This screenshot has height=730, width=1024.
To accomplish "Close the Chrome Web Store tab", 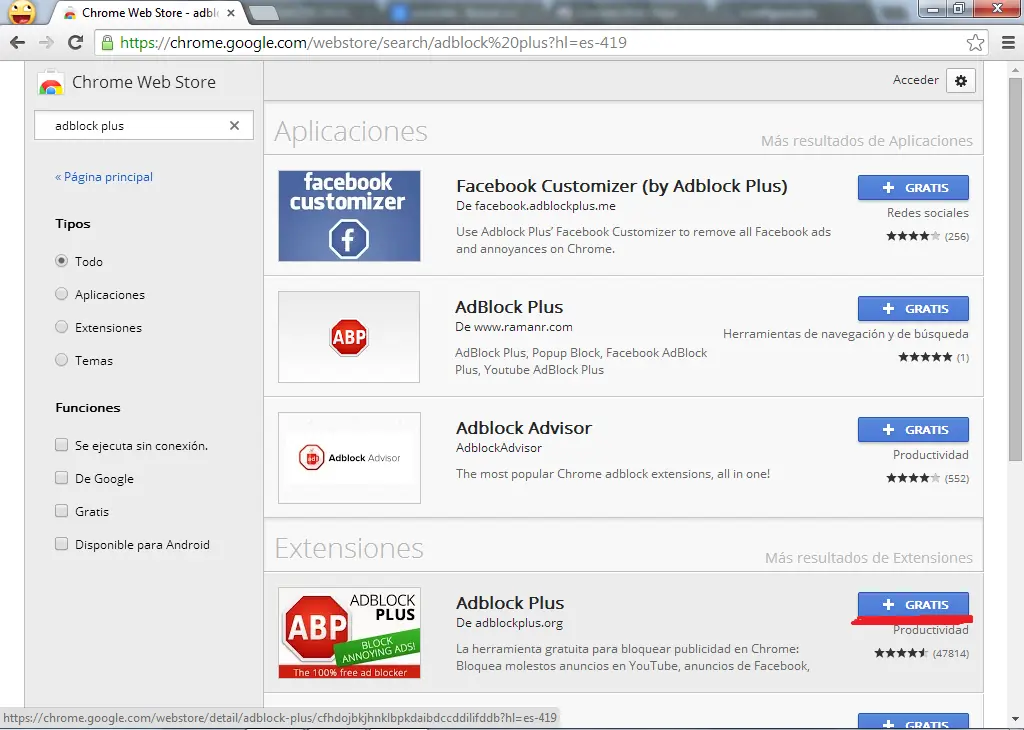I will 231,12.
